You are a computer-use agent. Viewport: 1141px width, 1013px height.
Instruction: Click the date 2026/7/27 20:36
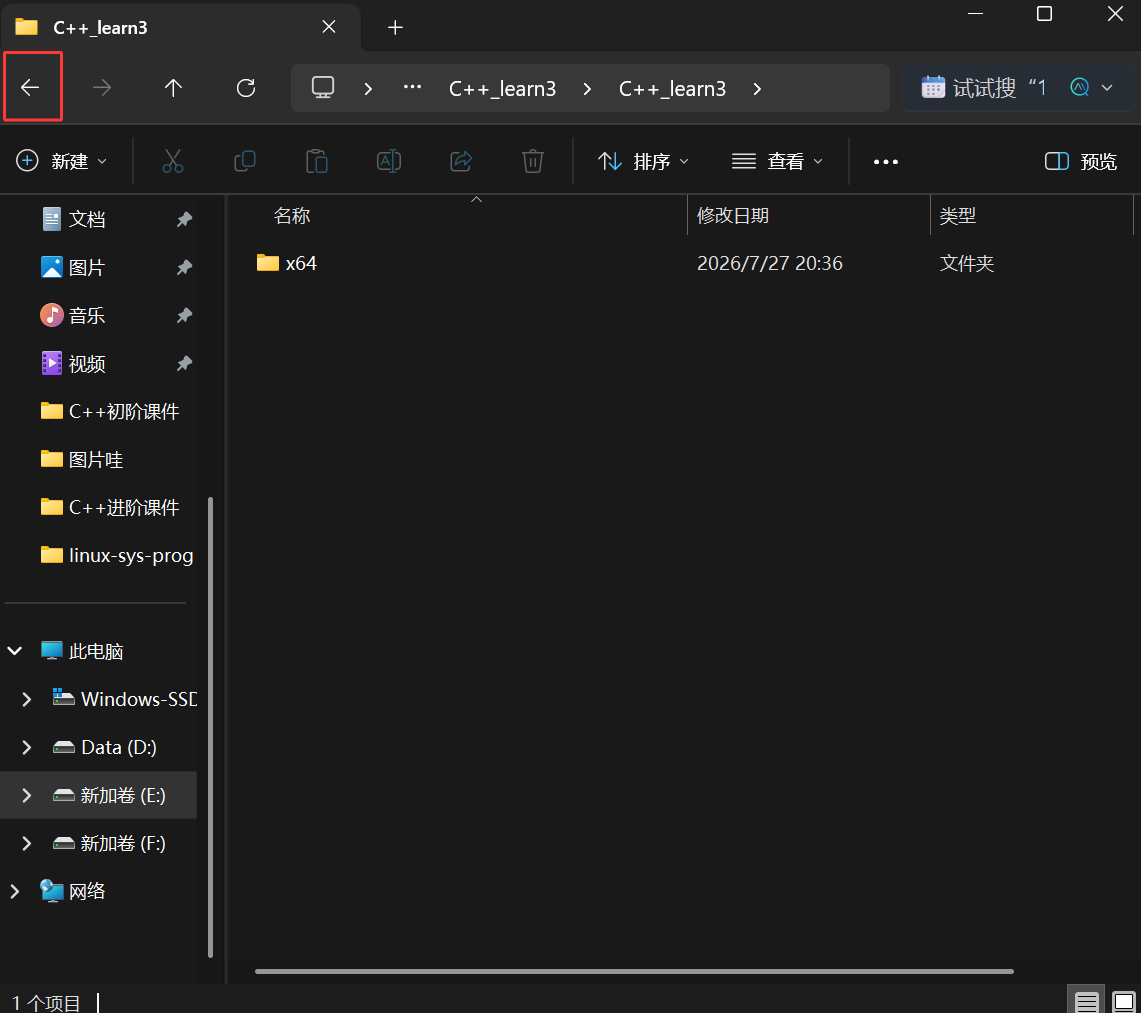[x=770, y=263]
